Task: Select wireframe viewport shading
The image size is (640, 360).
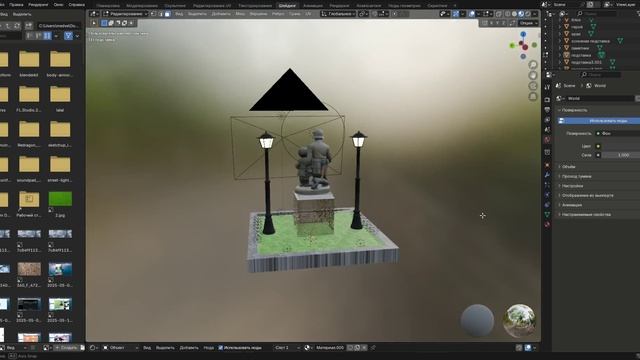Action: click(507, 14)
